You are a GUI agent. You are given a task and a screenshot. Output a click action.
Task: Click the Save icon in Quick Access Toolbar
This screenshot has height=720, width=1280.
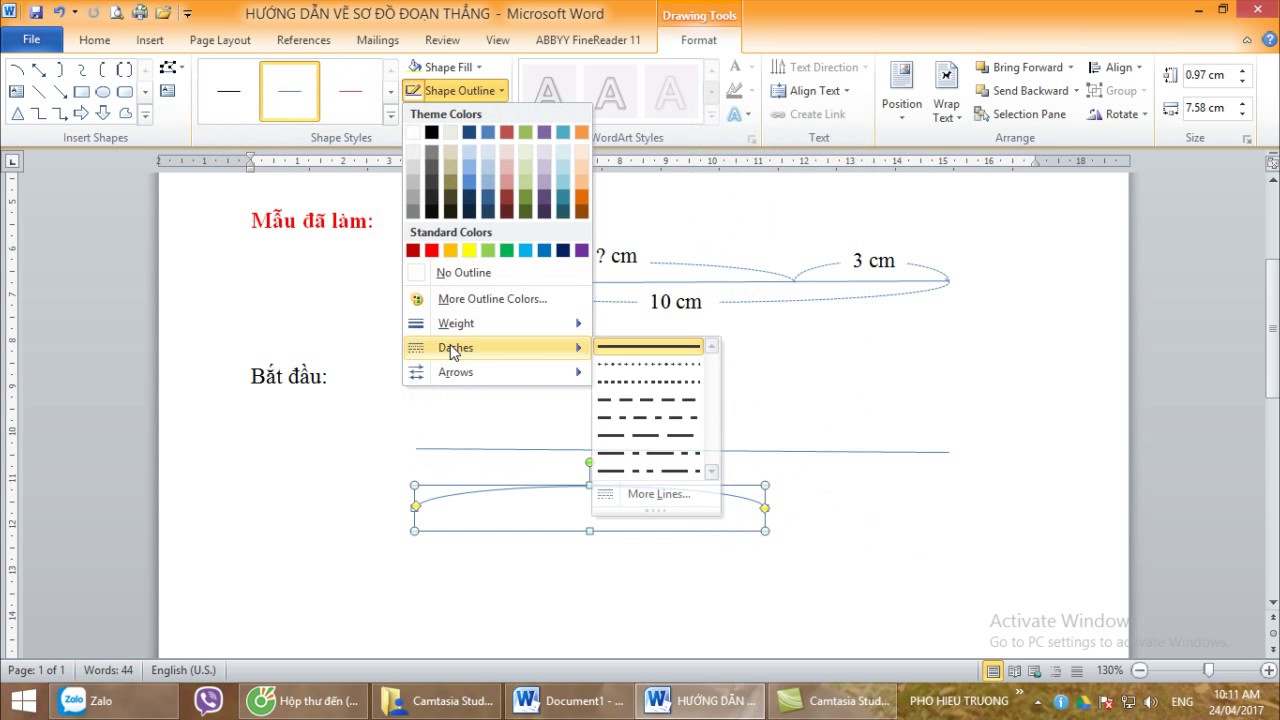(37, 13)
